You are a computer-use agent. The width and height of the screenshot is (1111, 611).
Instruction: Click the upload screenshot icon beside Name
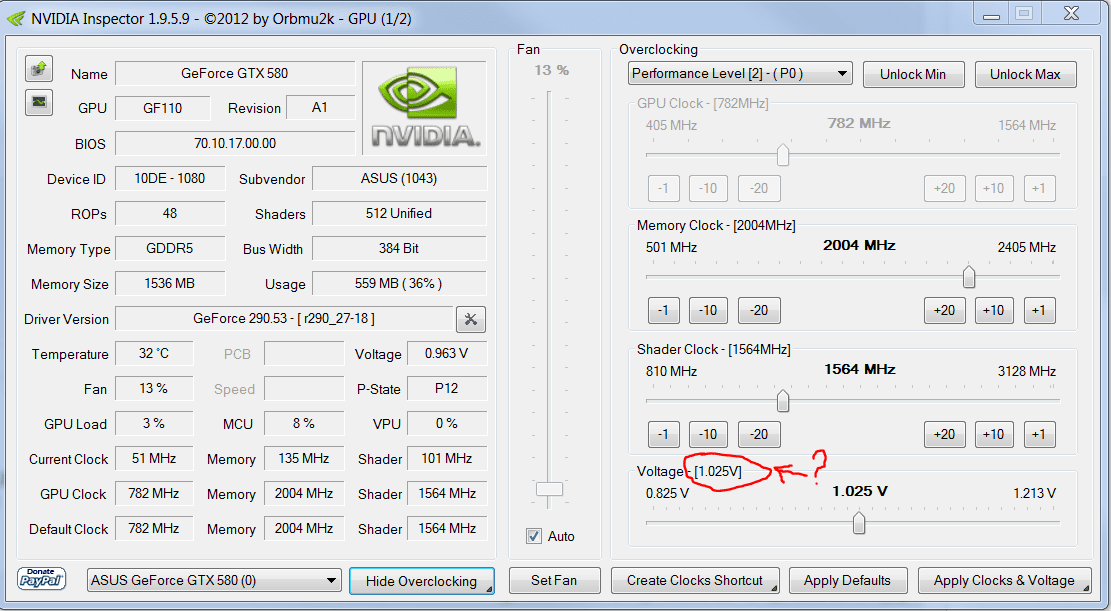point(39,69)
